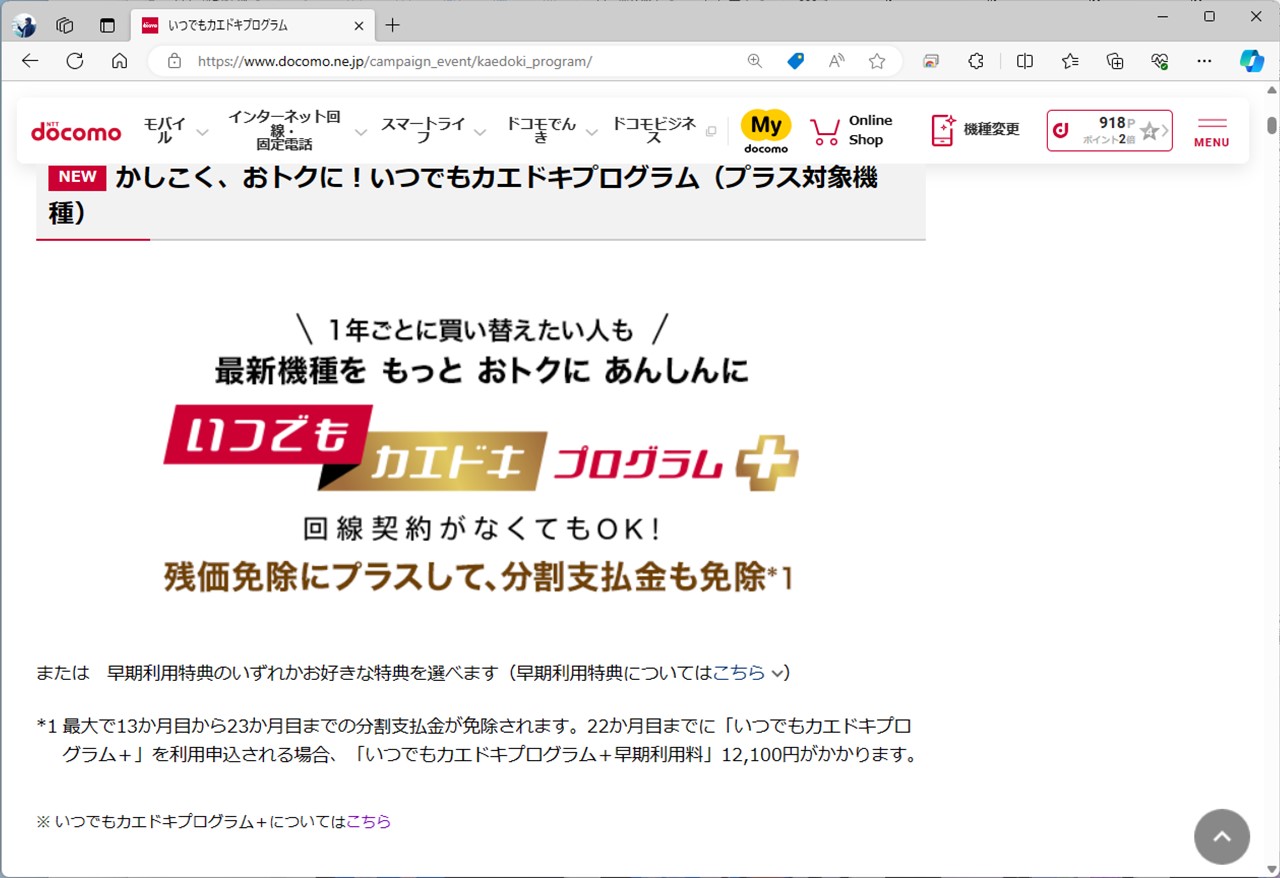Toggle Read aloud for the page

835,61
